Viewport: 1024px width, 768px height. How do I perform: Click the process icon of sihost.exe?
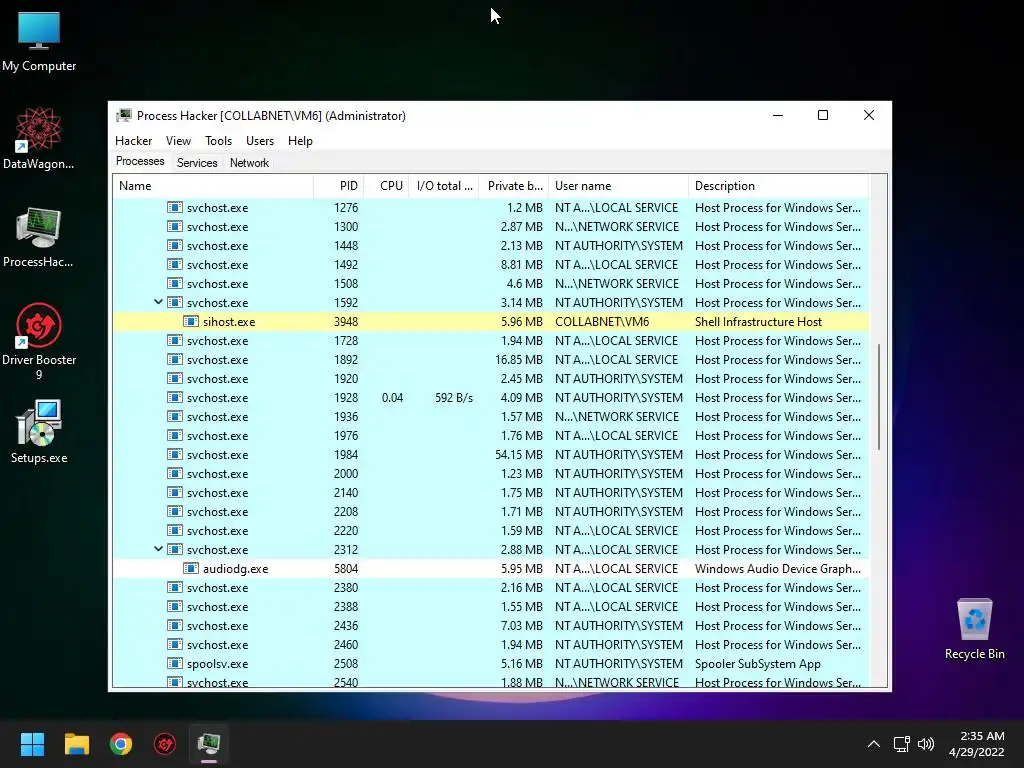pyautogui.click(x=191, y=321)
